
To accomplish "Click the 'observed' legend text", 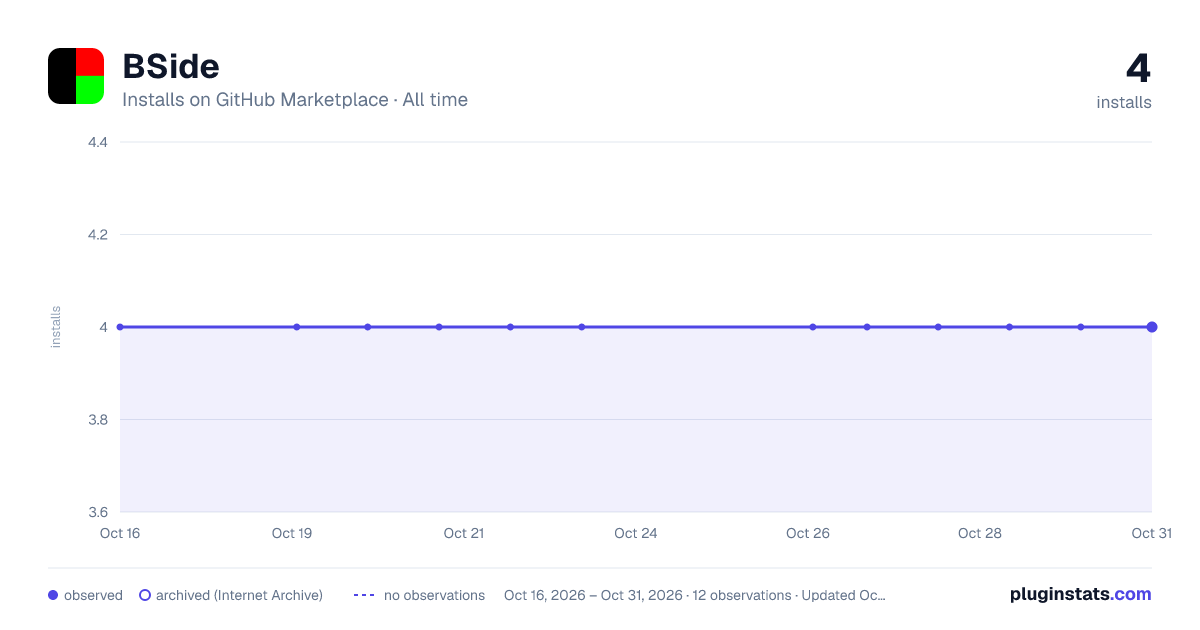I will pos(93,595).
